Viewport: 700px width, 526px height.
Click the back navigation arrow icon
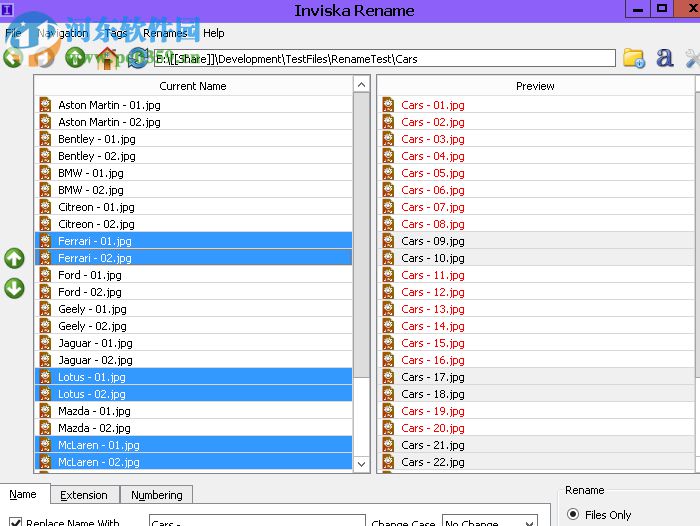pyautogui.click(x=13, y=58)
